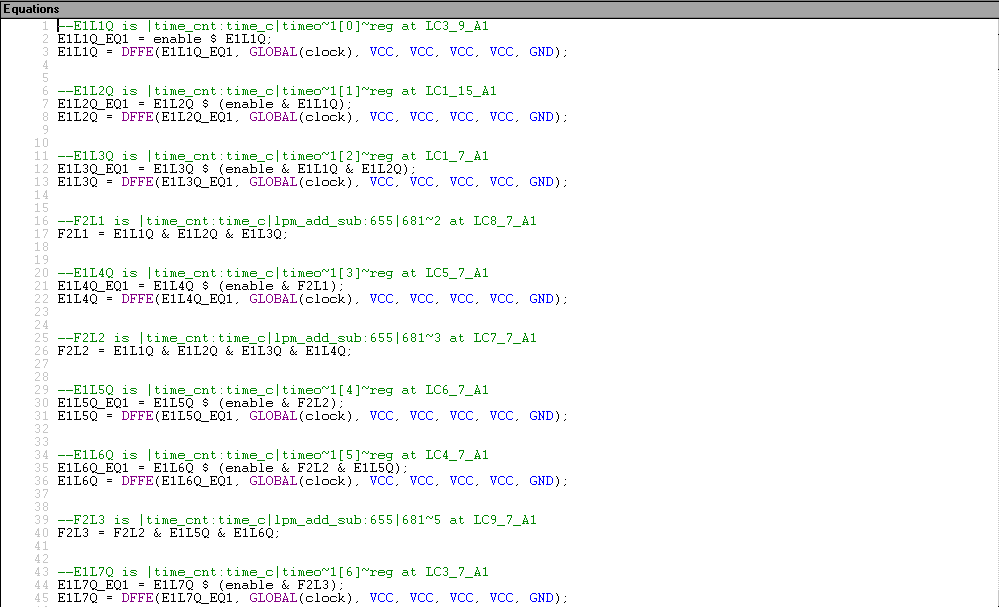Viewport: 999px width, 607px height.
Task: Click the F2L2 equation on line 26
Action: 204,350
